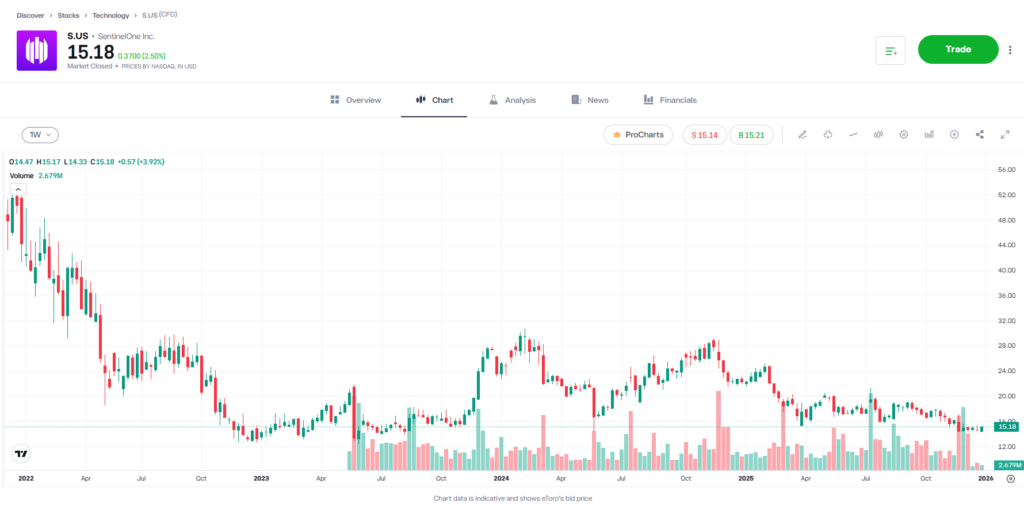Add SentinelOne to watchlist icon
The height and width of the screenshot is (507, 1024).
[890, 50]
